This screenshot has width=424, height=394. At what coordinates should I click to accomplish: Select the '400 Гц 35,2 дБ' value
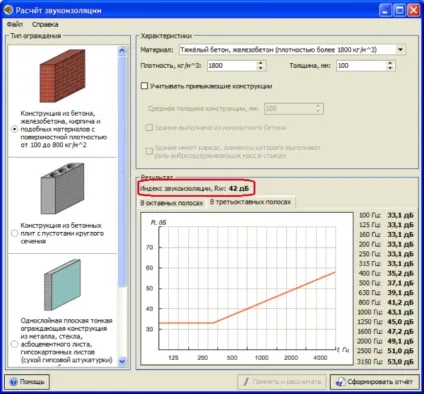pos(386,273)
